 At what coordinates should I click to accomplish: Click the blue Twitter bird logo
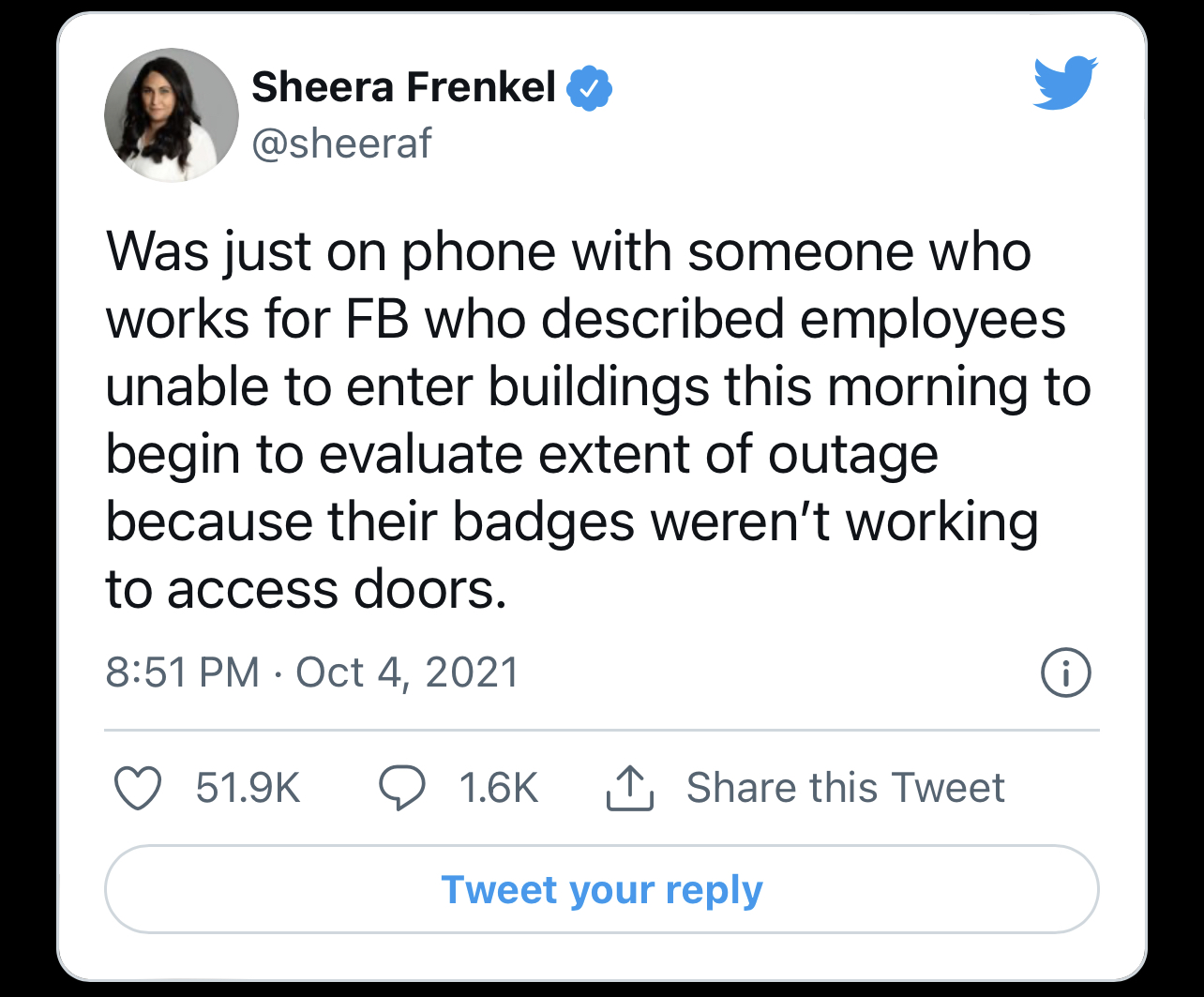click(x=1066, y=83)
